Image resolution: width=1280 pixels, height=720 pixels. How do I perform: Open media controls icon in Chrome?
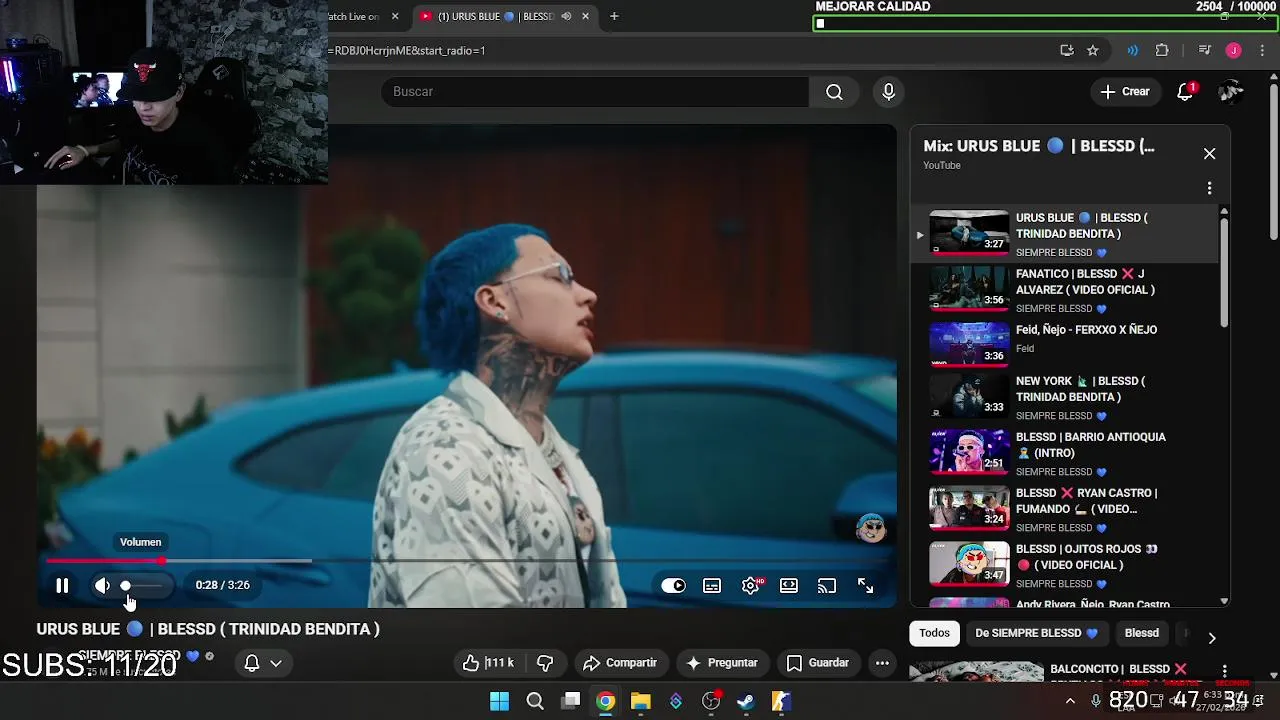click(1205, 50)
